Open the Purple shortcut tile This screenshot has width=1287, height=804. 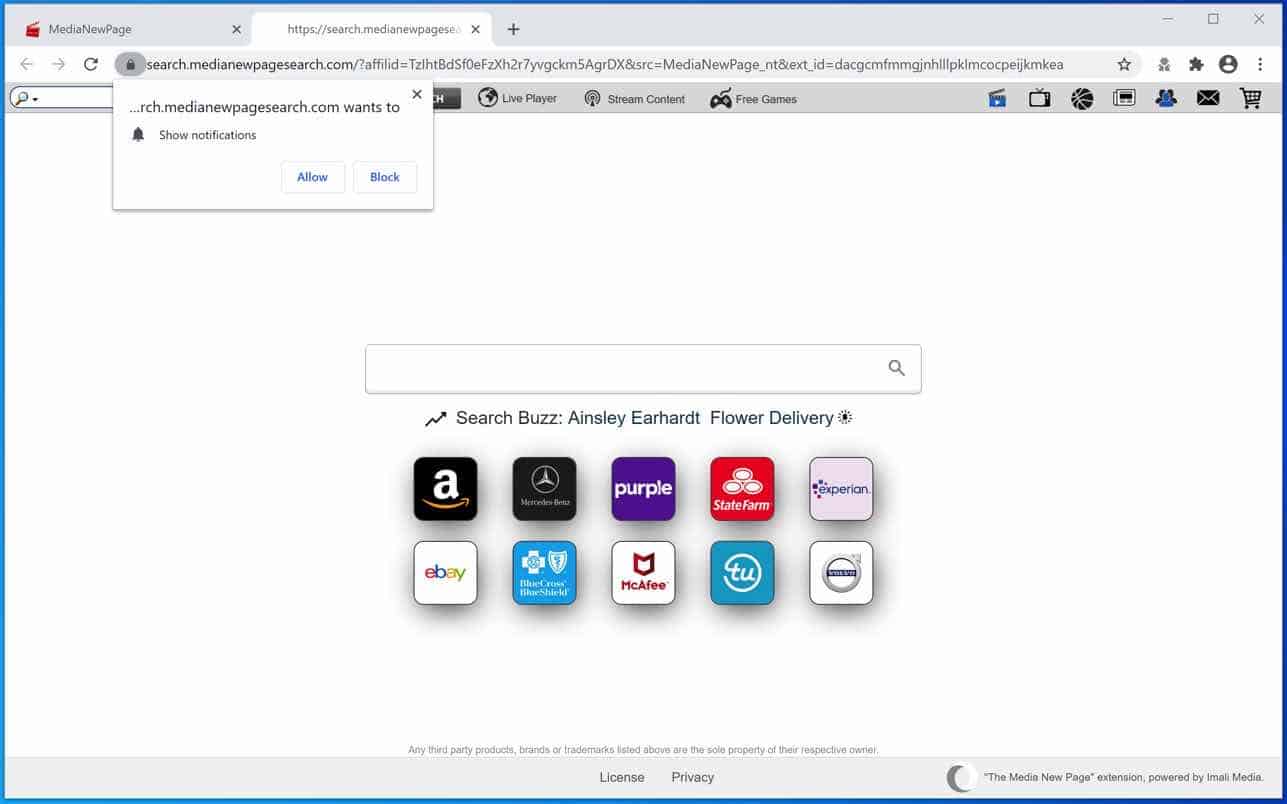pos(643,489)
